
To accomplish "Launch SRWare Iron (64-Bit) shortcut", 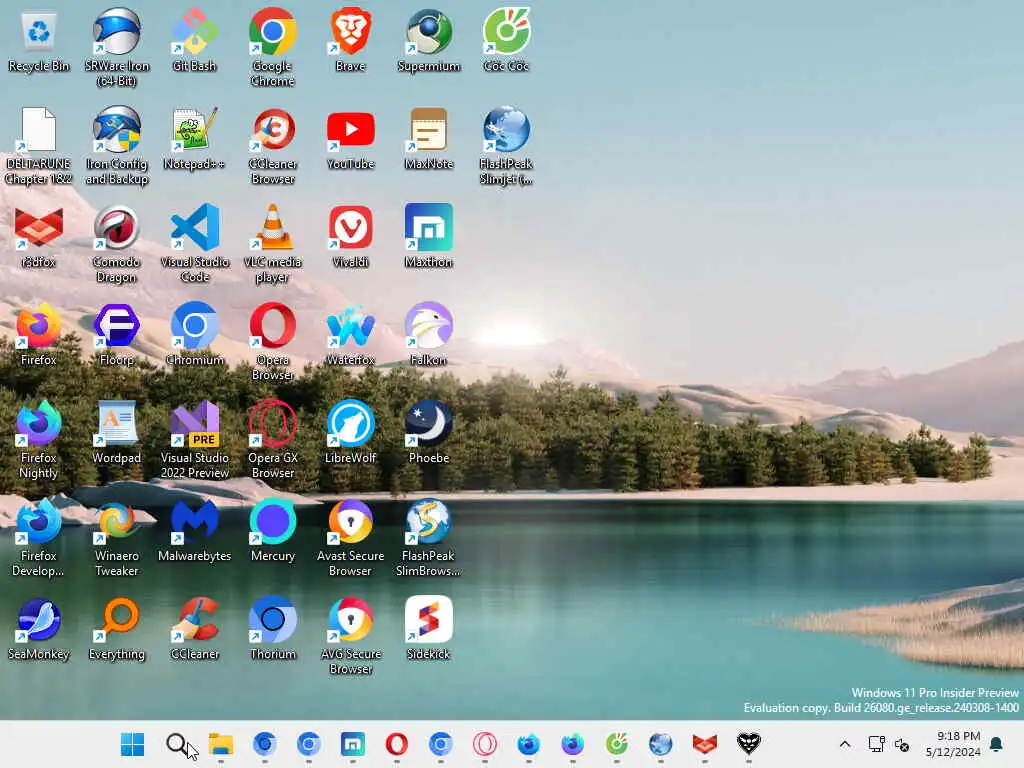I will click(x=117, y=47).
